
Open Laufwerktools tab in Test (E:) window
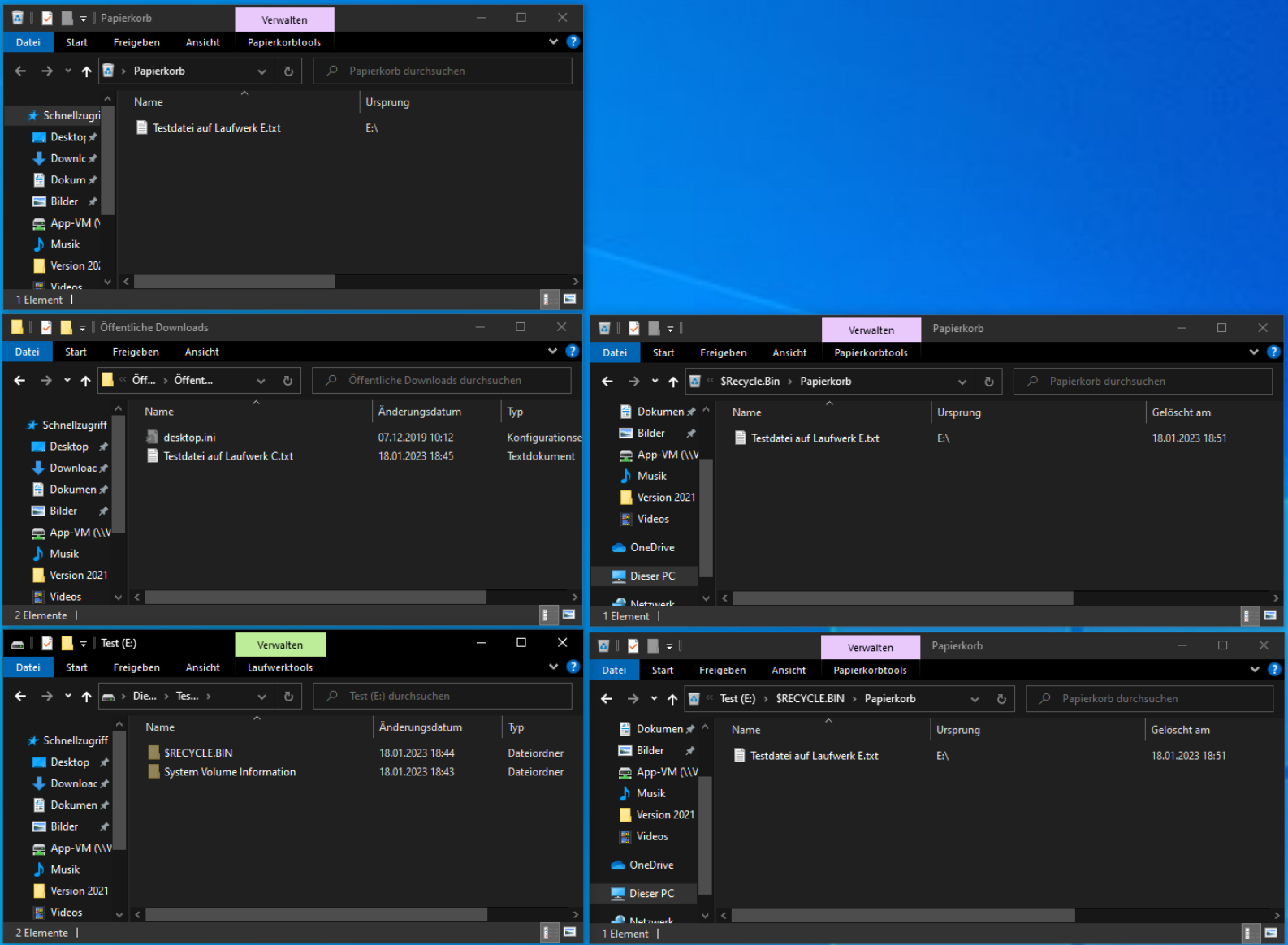click(x=280, y=667)
